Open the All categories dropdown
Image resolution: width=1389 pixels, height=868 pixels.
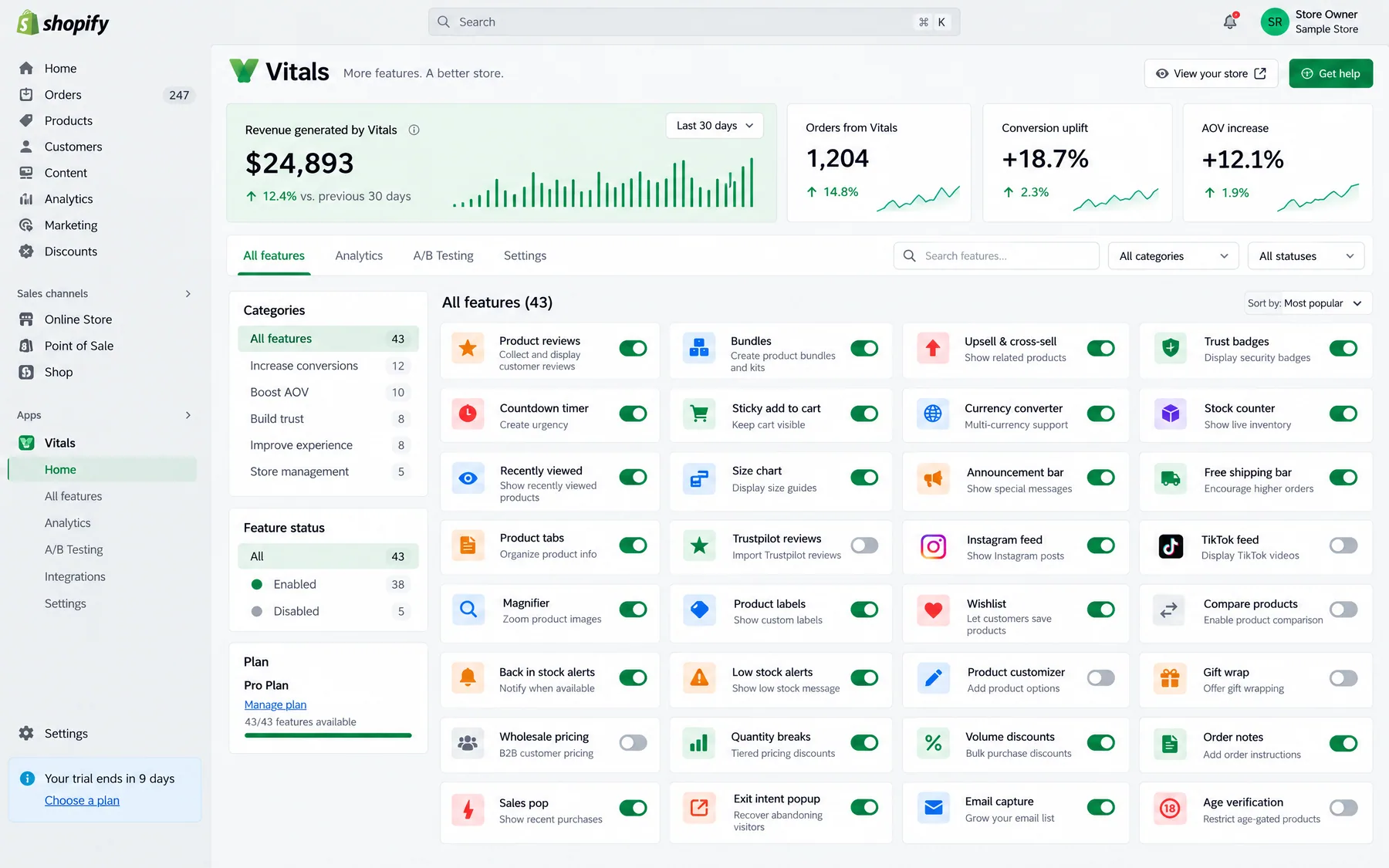(1174, 256)
